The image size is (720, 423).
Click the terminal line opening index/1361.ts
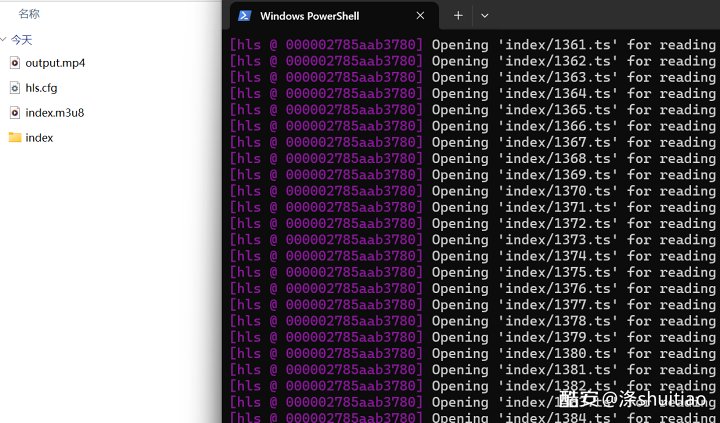click(x=472, y=45)
